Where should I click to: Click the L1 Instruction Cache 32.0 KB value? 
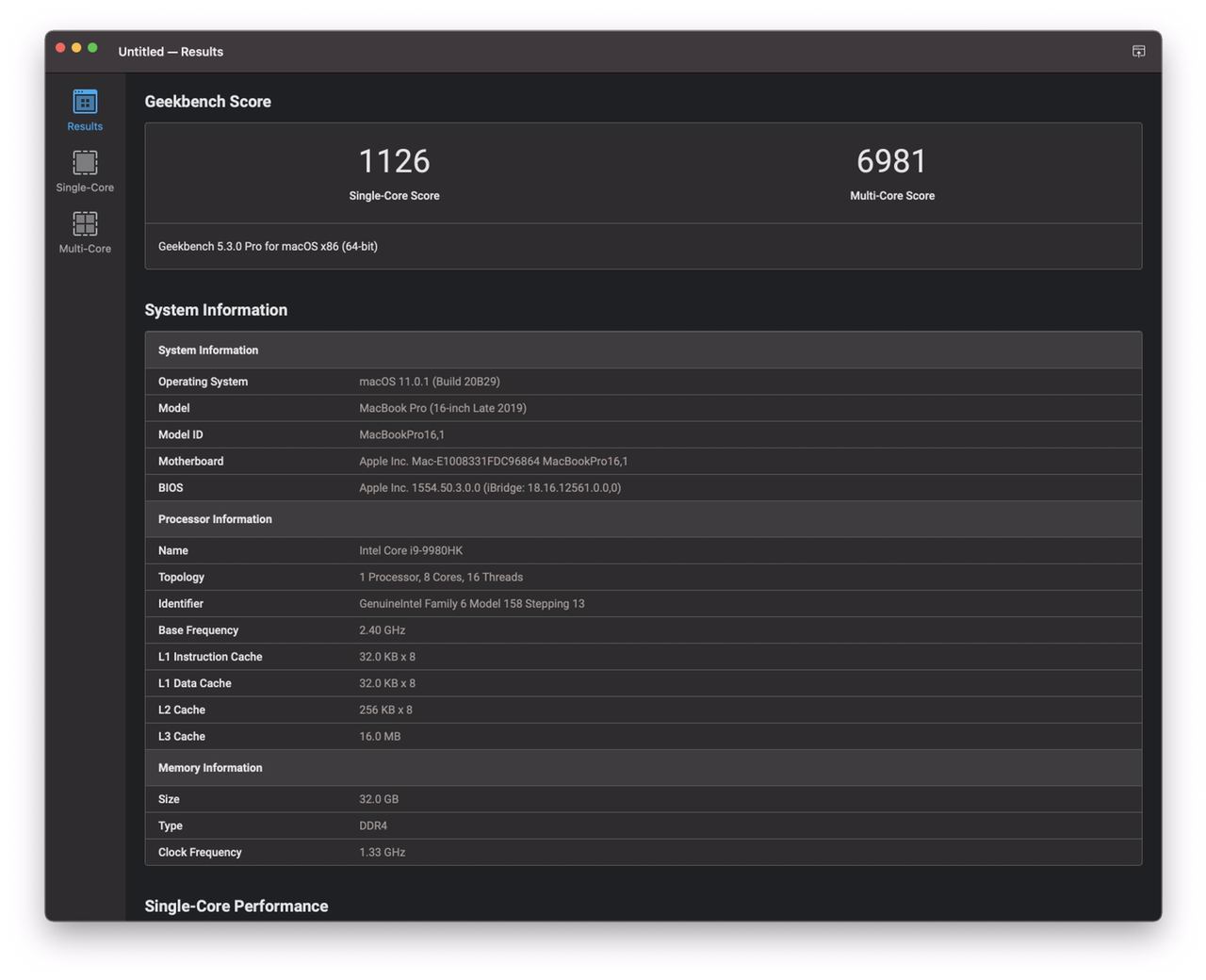coord(387,657)
